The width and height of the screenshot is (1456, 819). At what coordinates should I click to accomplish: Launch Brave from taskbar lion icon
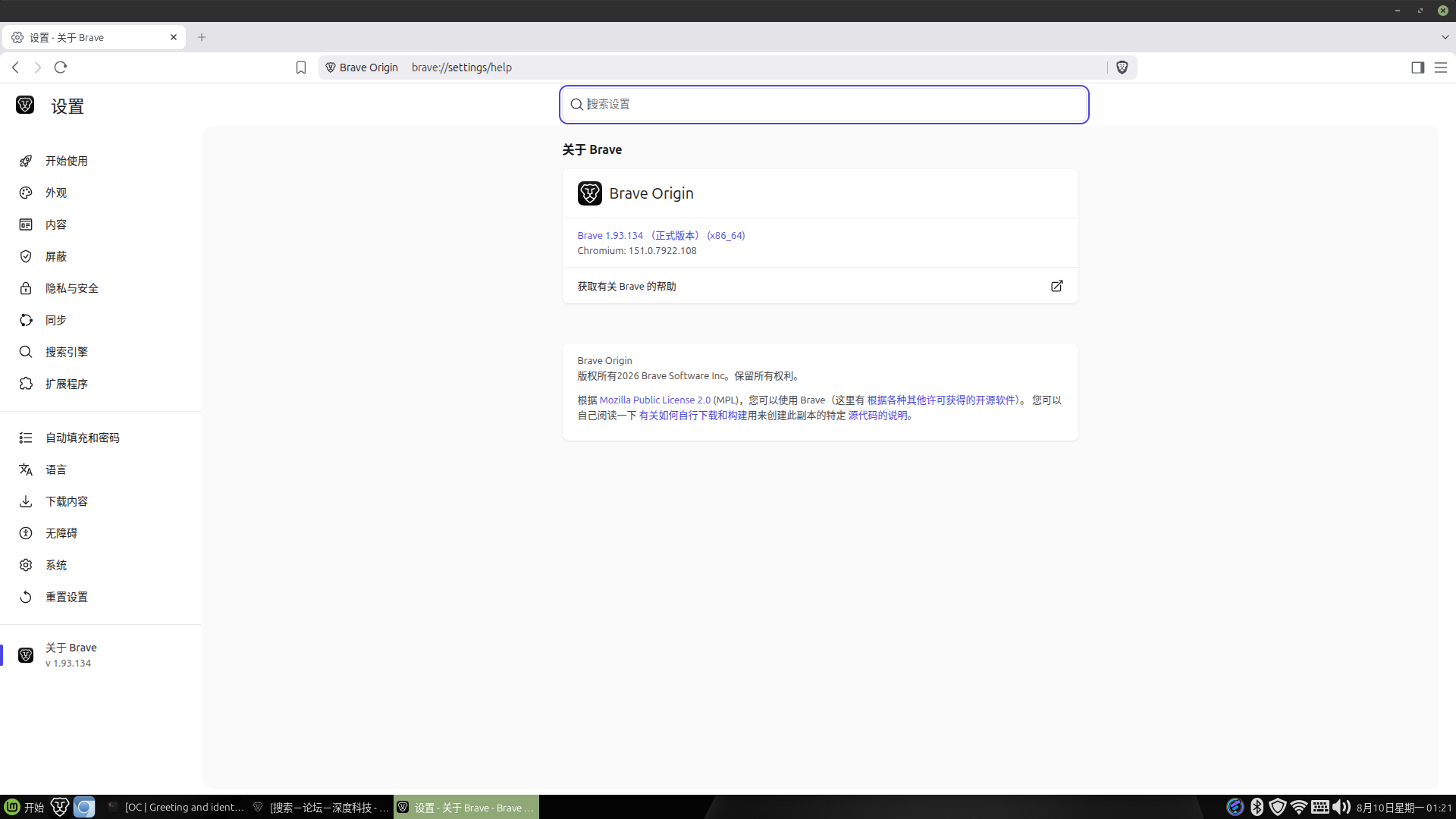(x=60, y=807)
